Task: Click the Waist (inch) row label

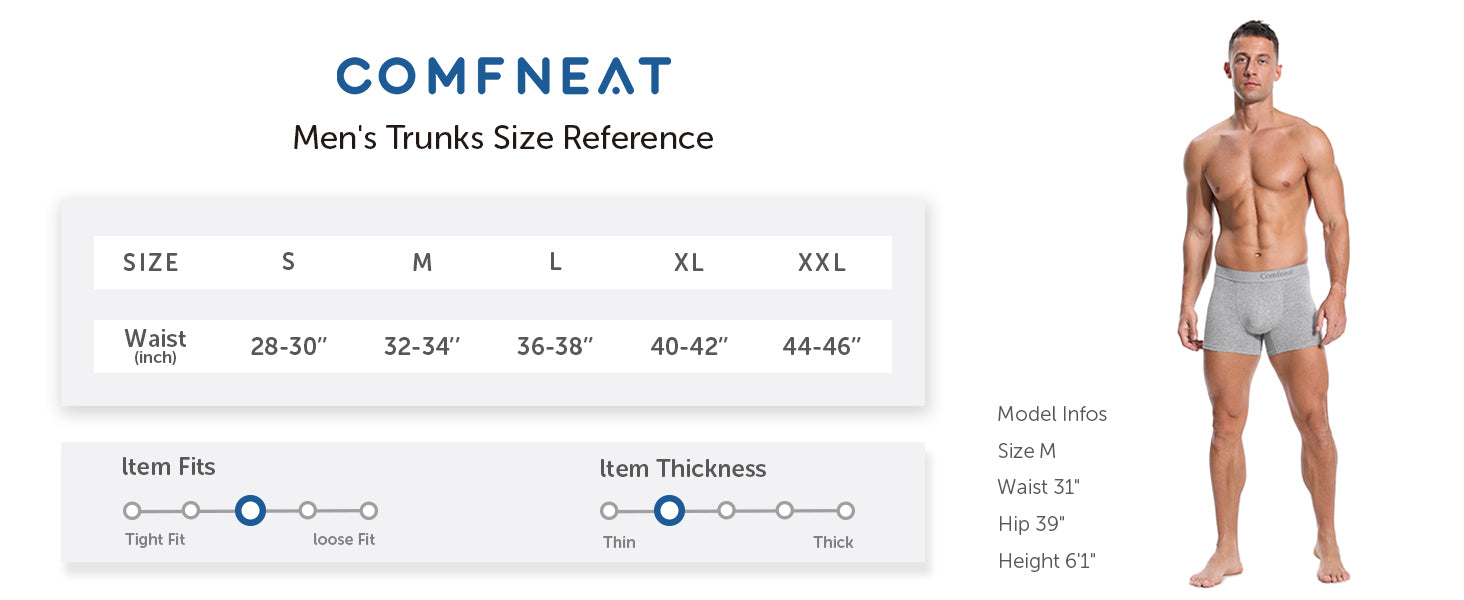Action: 155,345
